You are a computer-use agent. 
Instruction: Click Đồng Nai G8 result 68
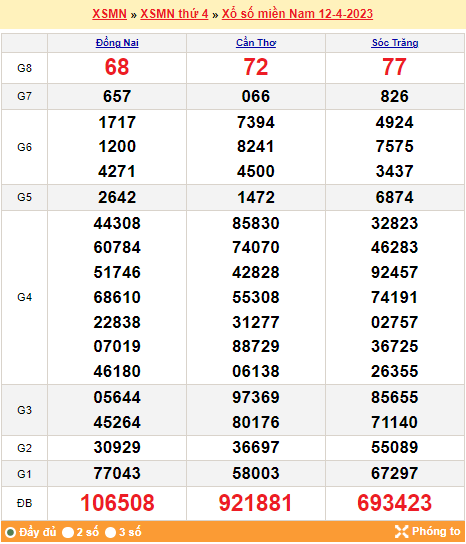click(x=117, y=67)
